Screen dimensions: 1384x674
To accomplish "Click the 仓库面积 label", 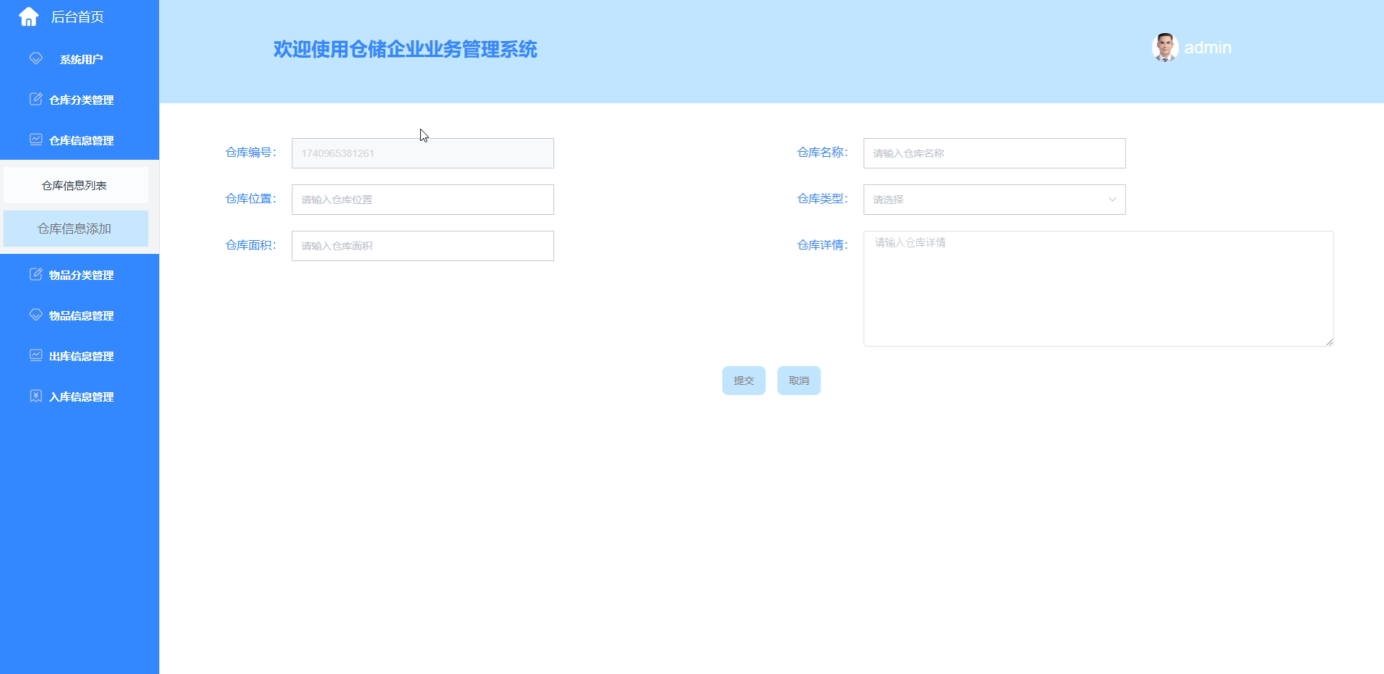I will (x=250, y=245).
